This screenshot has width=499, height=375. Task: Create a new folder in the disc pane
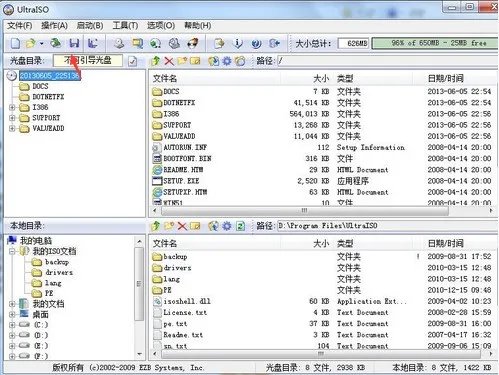[182, 61]
